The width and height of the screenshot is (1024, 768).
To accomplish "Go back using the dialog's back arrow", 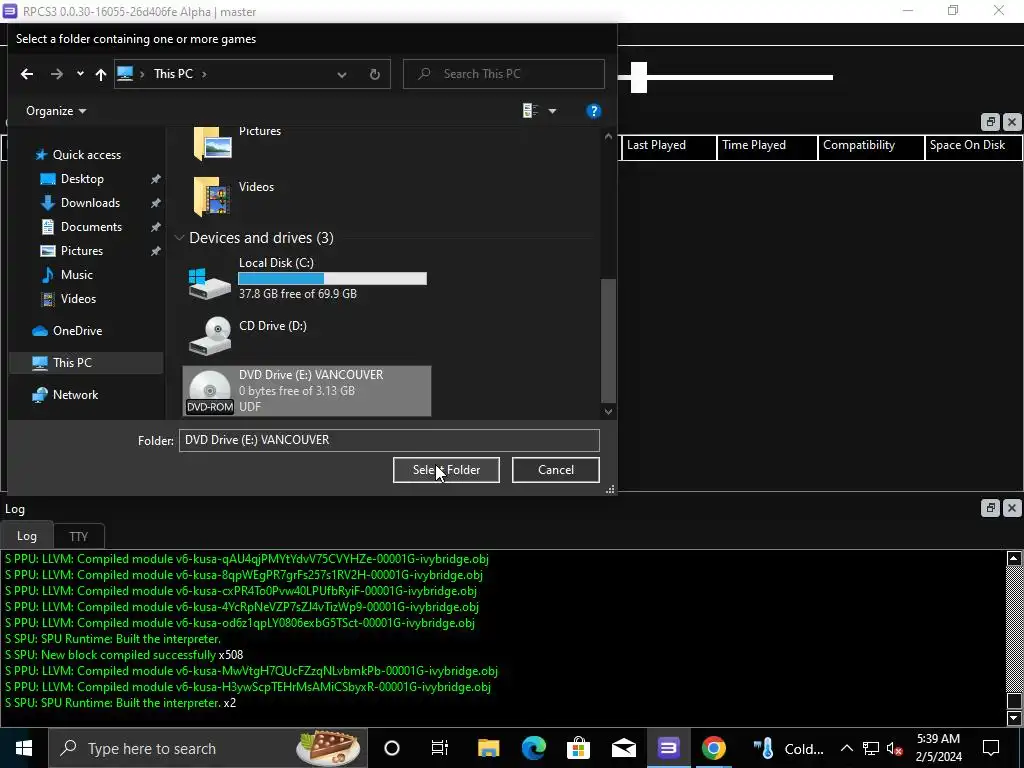I will [27, 74].
